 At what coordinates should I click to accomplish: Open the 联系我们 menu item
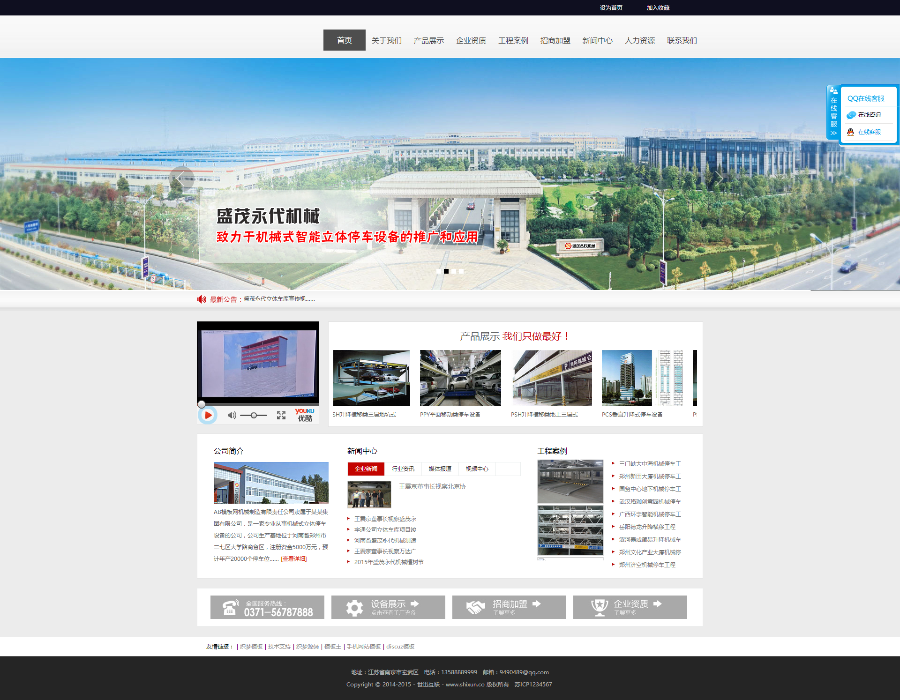pyautogui.click(x=682, y=40)
